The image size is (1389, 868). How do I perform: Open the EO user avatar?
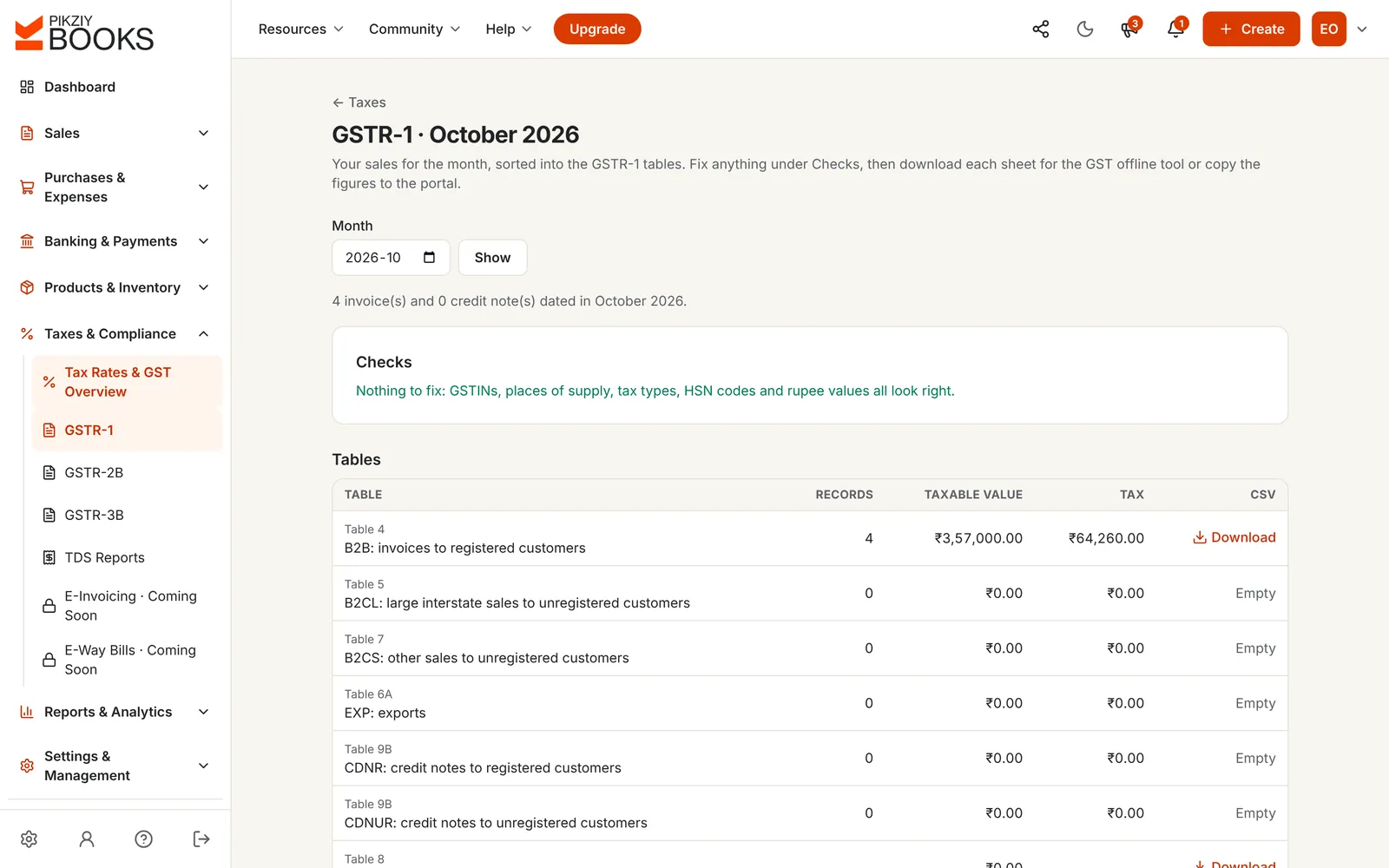pos(1328,29)
